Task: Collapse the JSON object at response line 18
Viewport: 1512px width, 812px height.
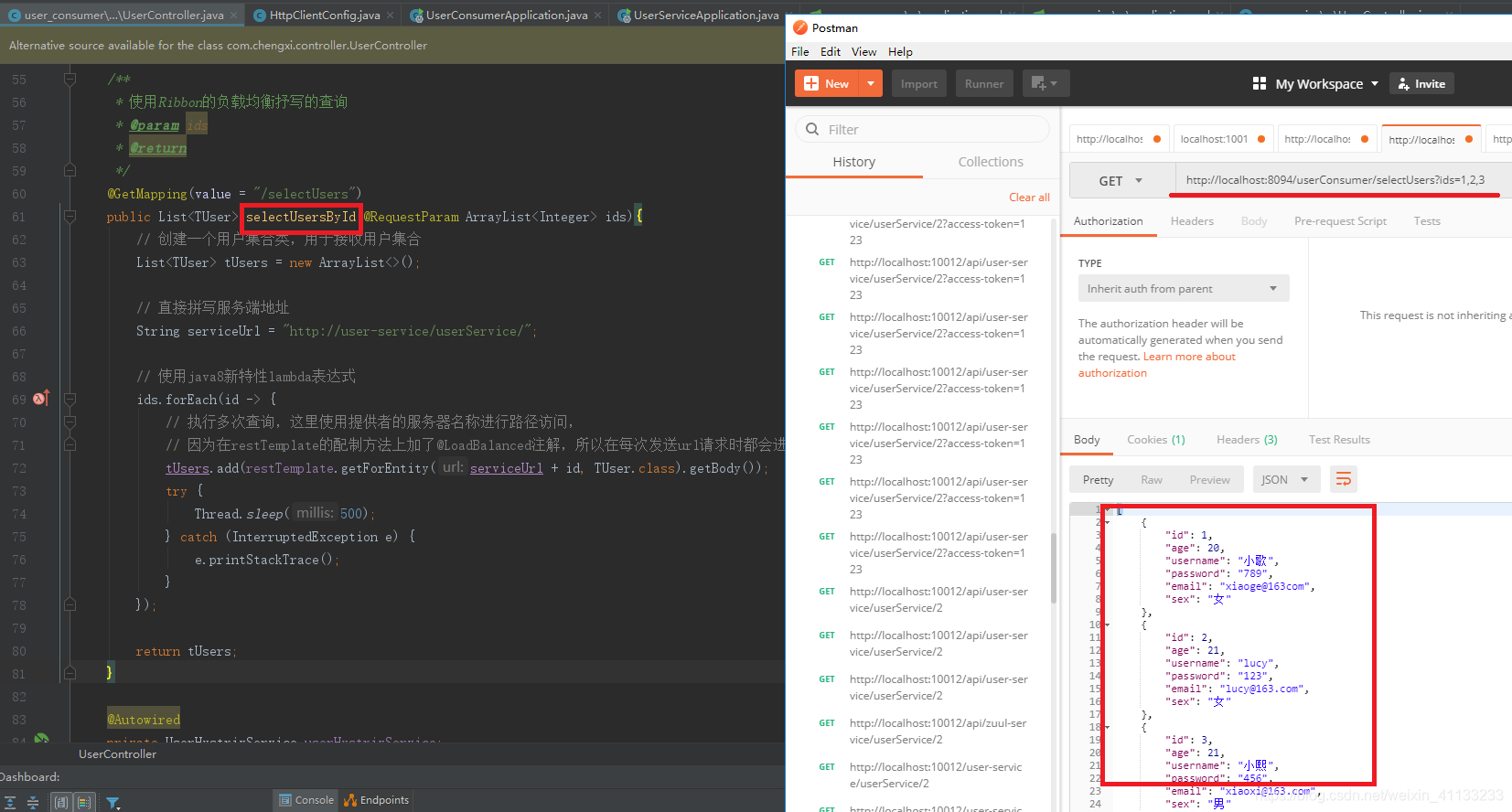Action: click(1107, 728)
